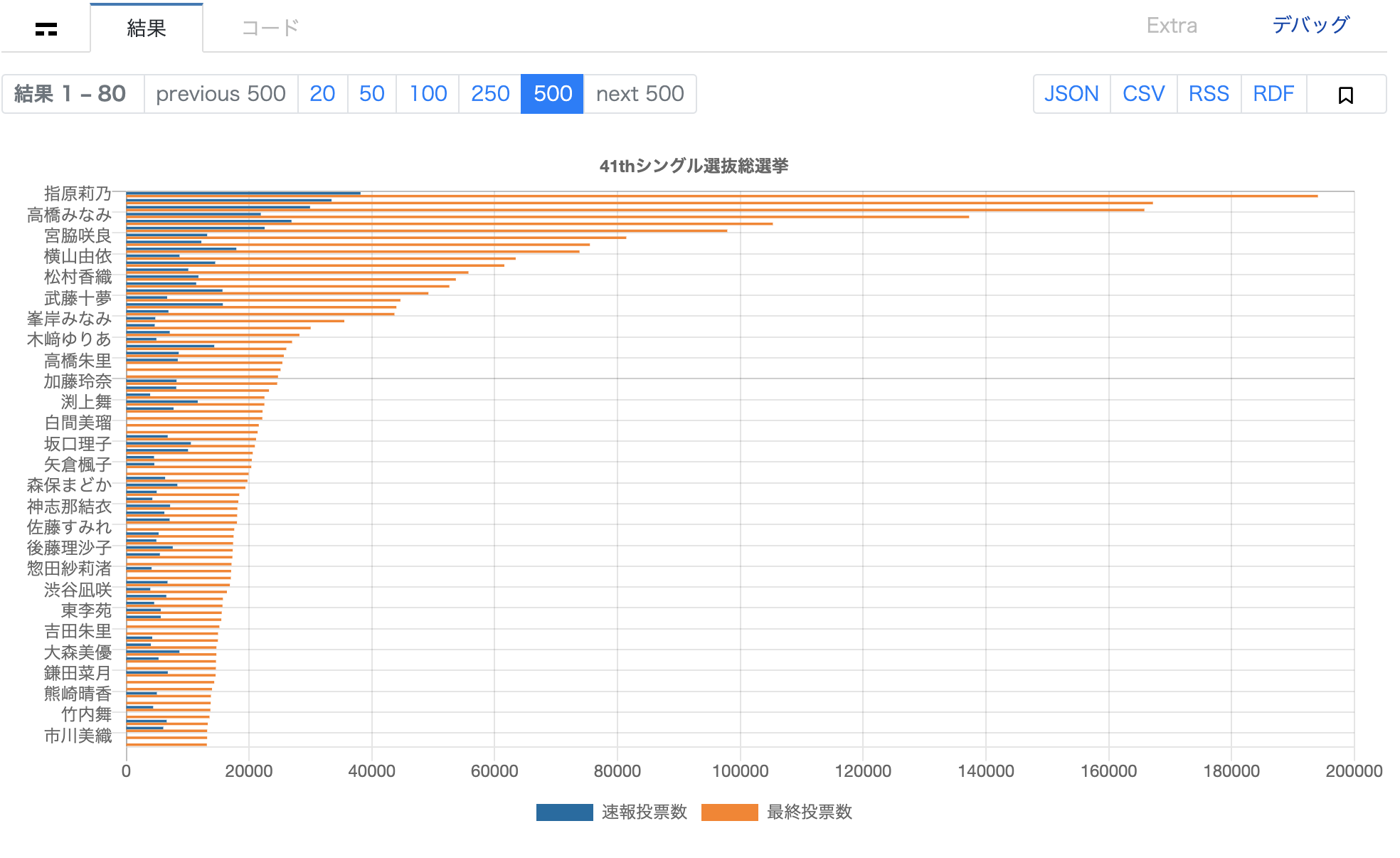Set results per page to 20
The width and height of the screenshot is (1400, 858).
(x=322, y=94)
